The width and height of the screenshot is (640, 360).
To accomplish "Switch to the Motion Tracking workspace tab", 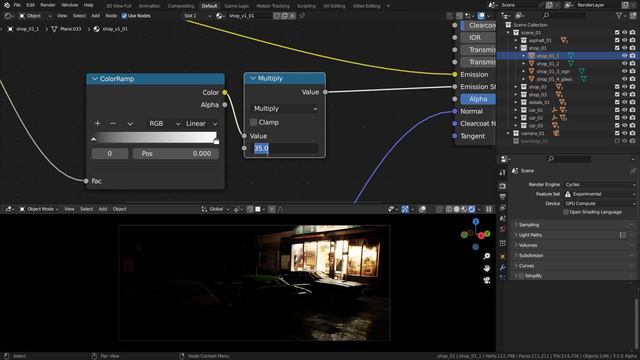I will (x=273, y=6).
